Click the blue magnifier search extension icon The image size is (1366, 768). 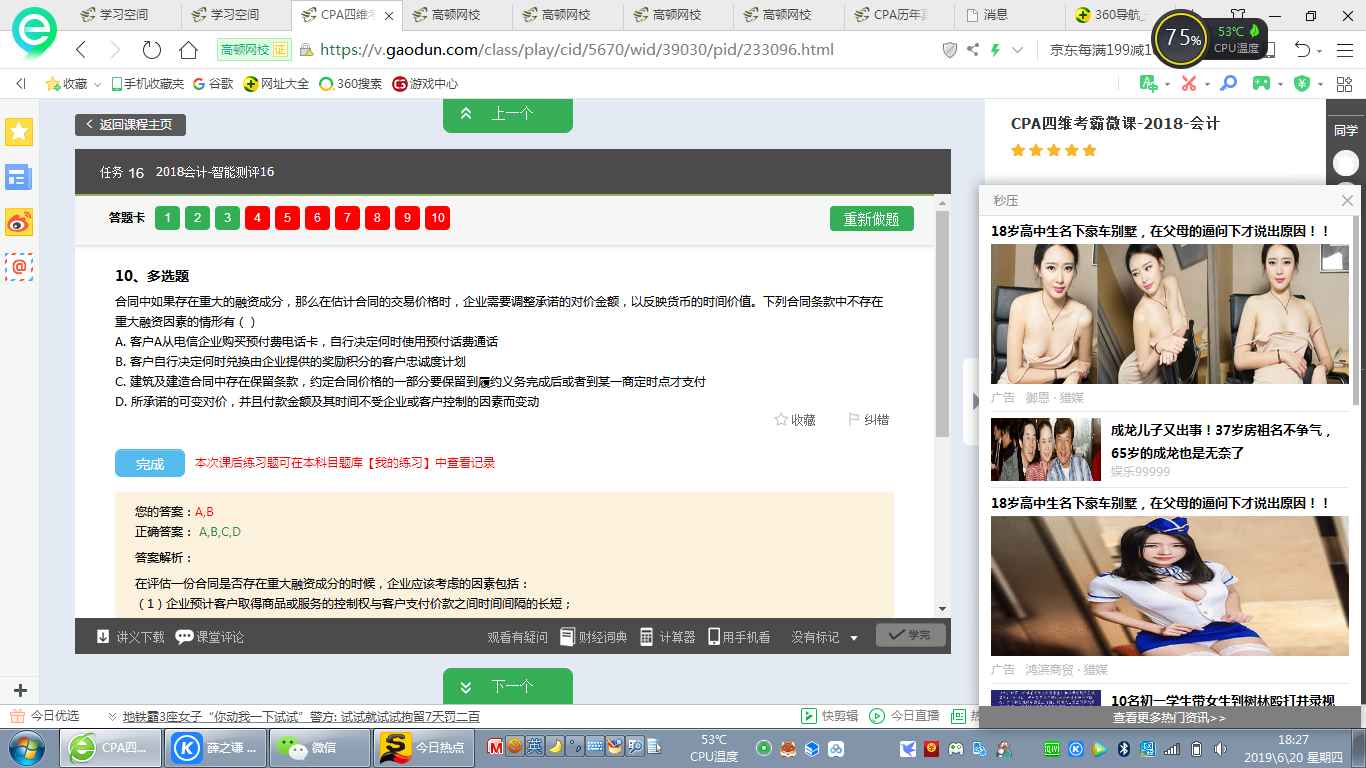pos(1229,83)
